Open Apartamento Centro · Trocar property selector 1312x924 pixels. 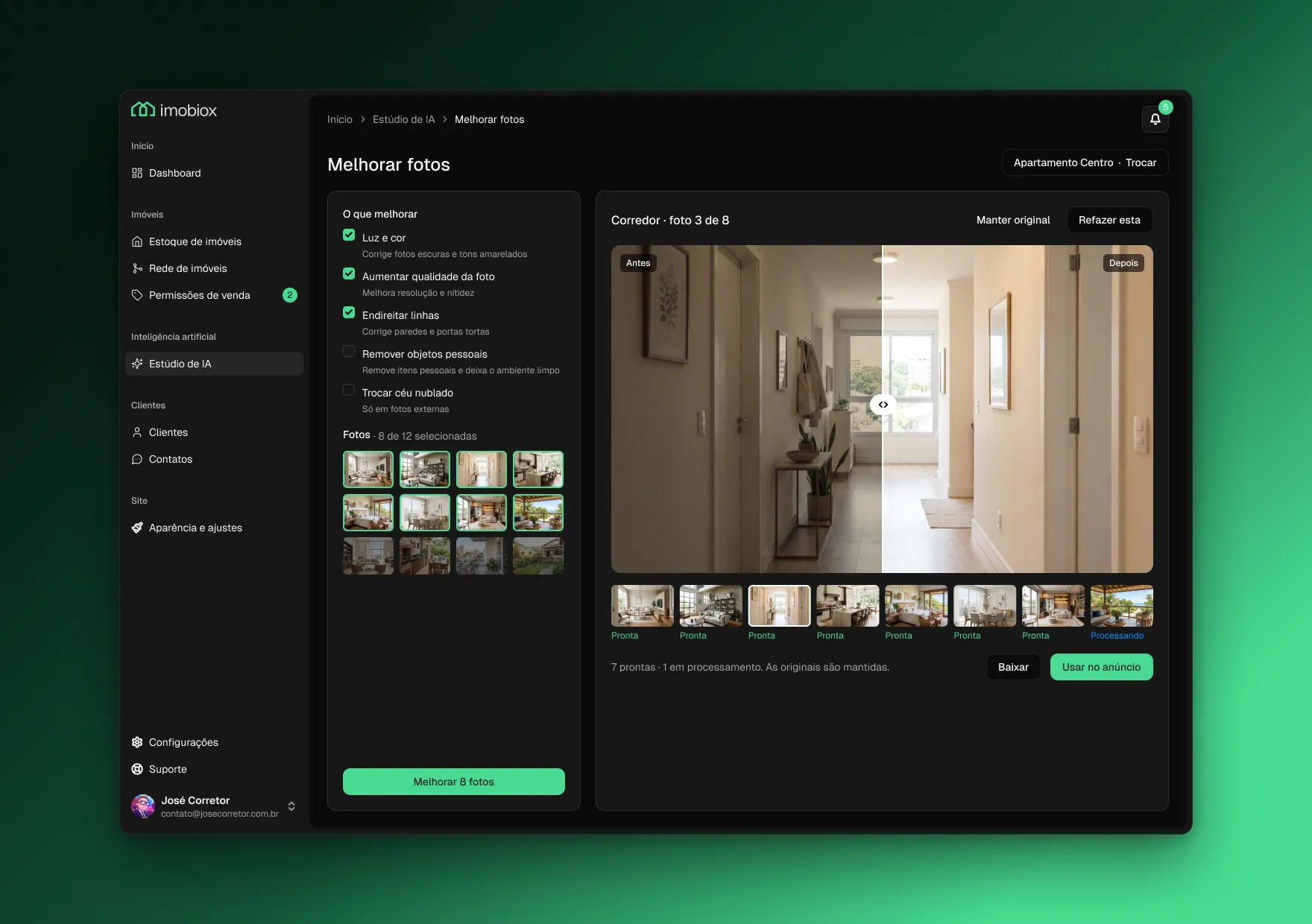pos(1085,162)
